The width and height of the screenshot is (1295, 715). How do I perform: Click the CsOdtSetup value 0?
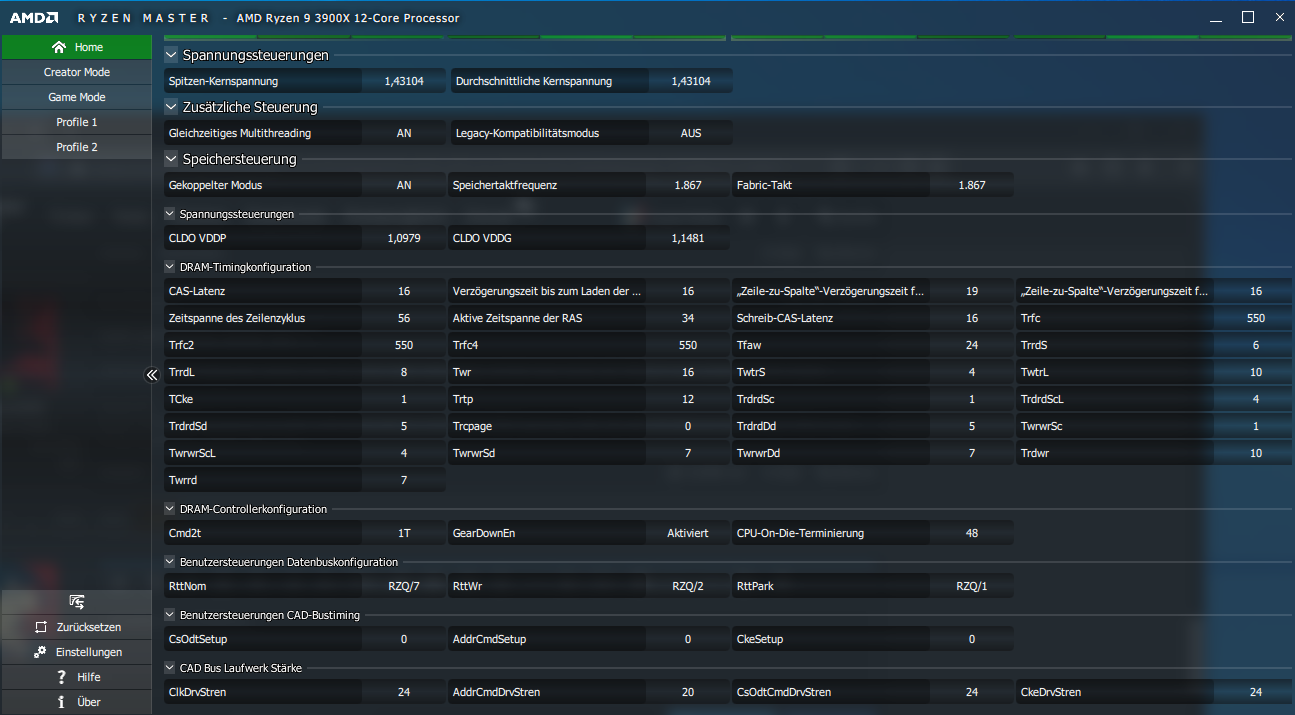[404, 639]
